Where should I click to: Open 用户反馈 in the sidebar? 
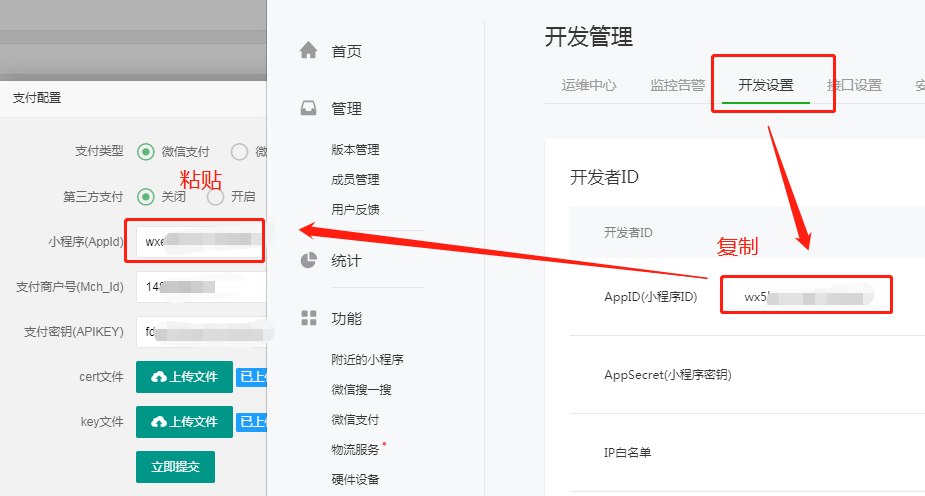355,210
